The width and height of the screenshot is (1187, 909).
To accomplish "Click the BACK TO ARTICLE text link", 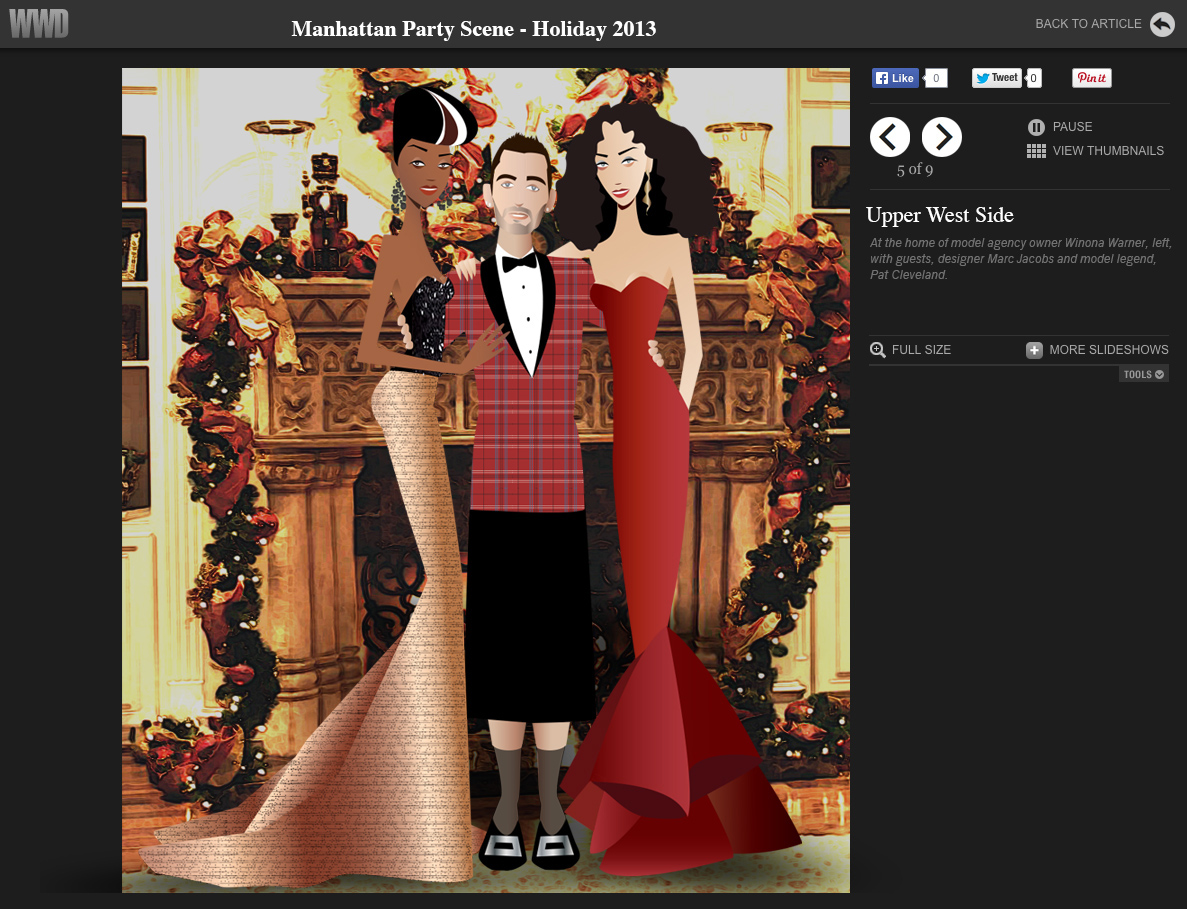I will coord(1088,24).
